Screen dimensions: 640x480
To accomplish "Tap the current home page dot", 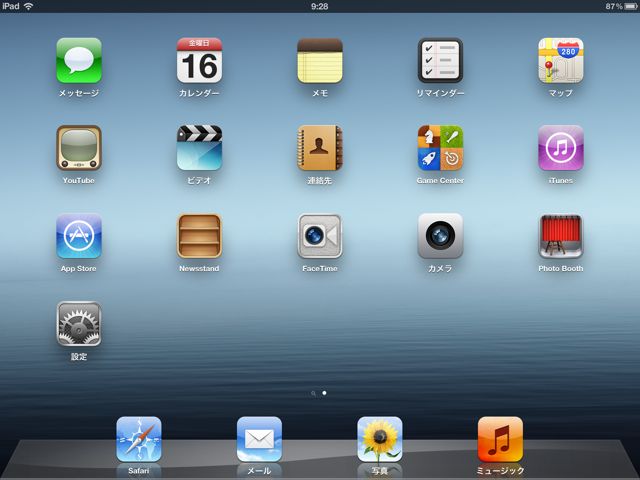I will point(324,393).
